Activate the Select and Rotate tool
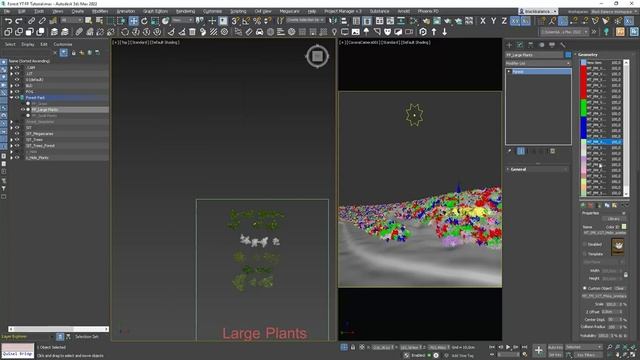This screenshot has width=640, height=360. coord(144,20)
